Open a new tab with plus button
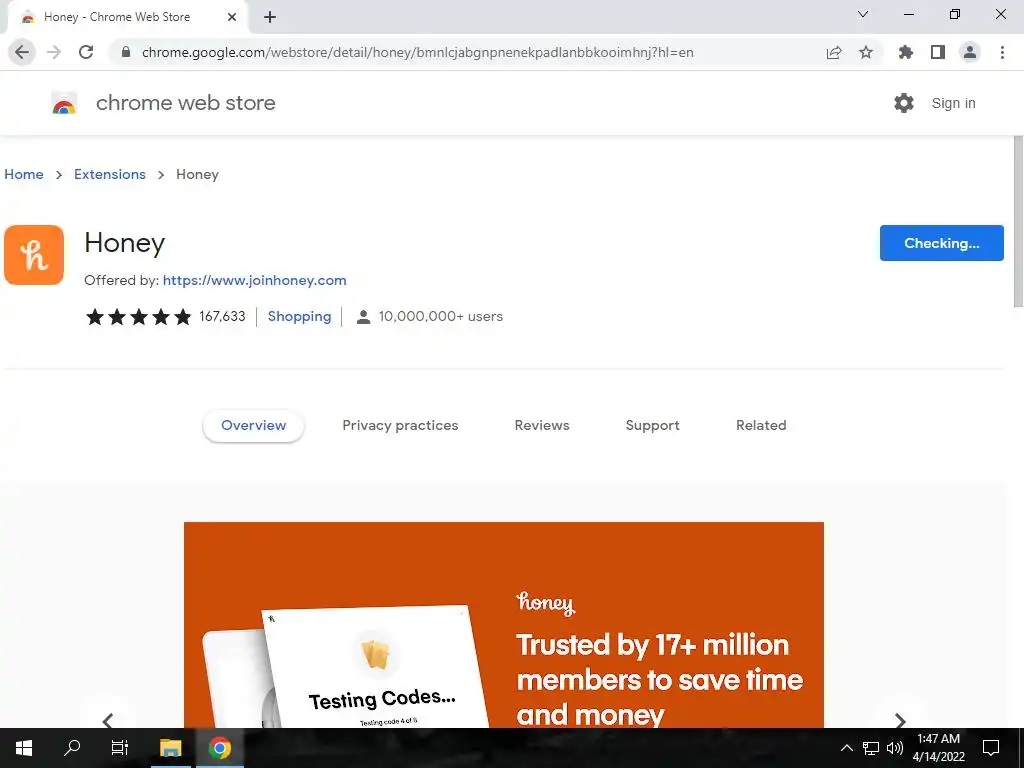 coord(270,17)
